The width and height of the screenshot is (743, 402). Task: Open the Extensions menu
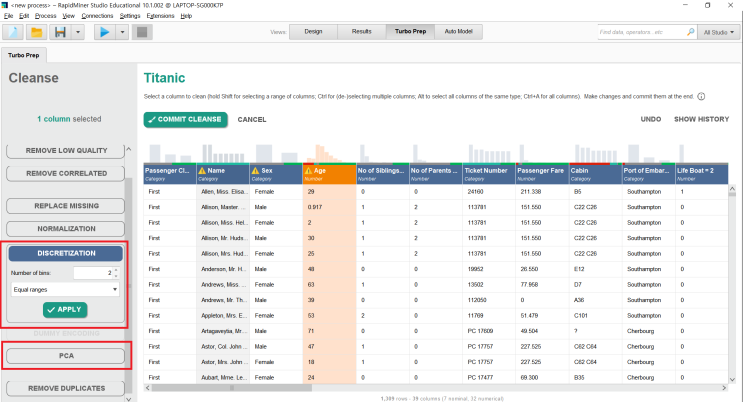160,16
